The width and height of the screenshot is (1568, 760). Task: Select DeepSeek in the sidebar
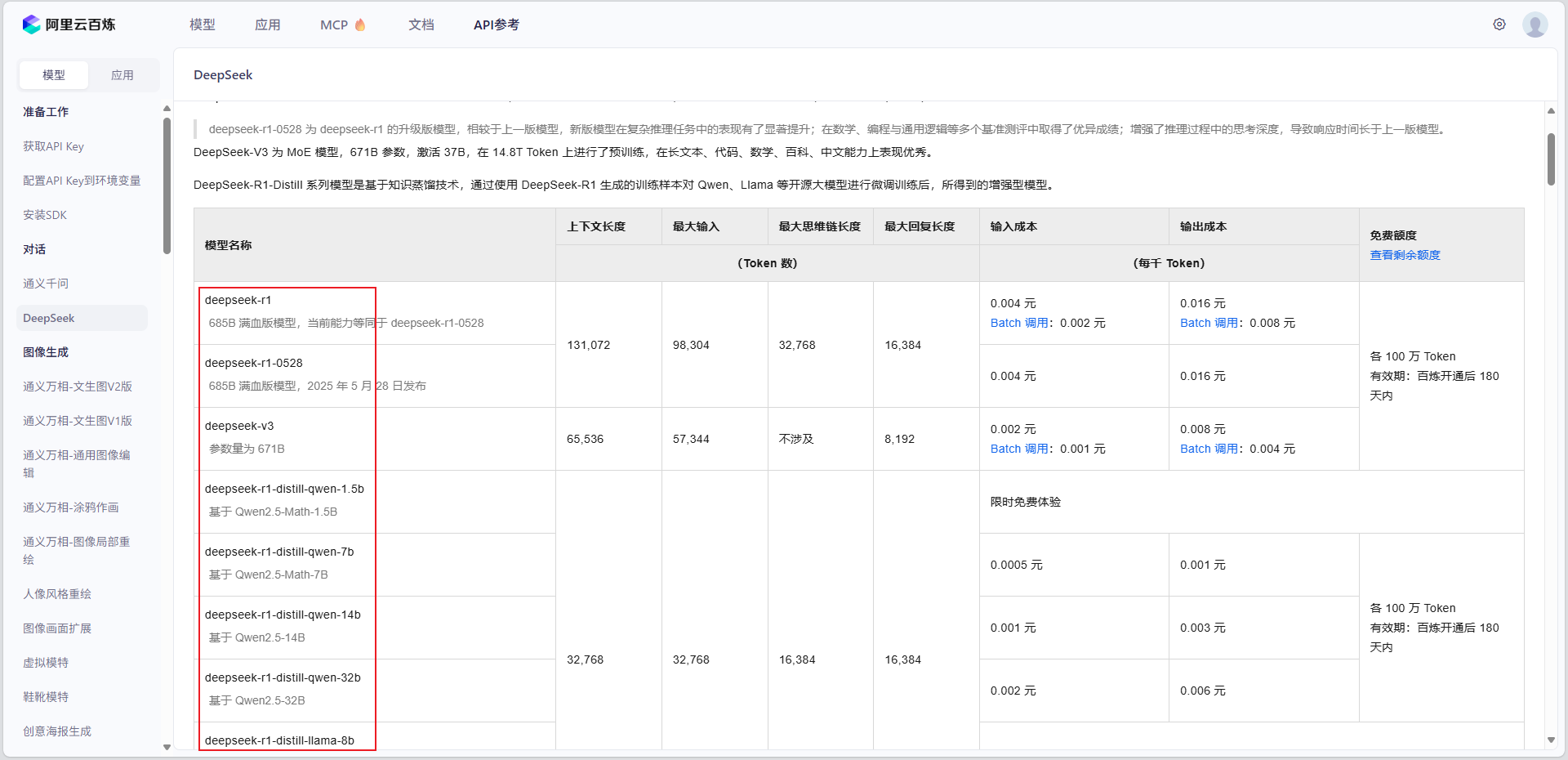point(49,318)
